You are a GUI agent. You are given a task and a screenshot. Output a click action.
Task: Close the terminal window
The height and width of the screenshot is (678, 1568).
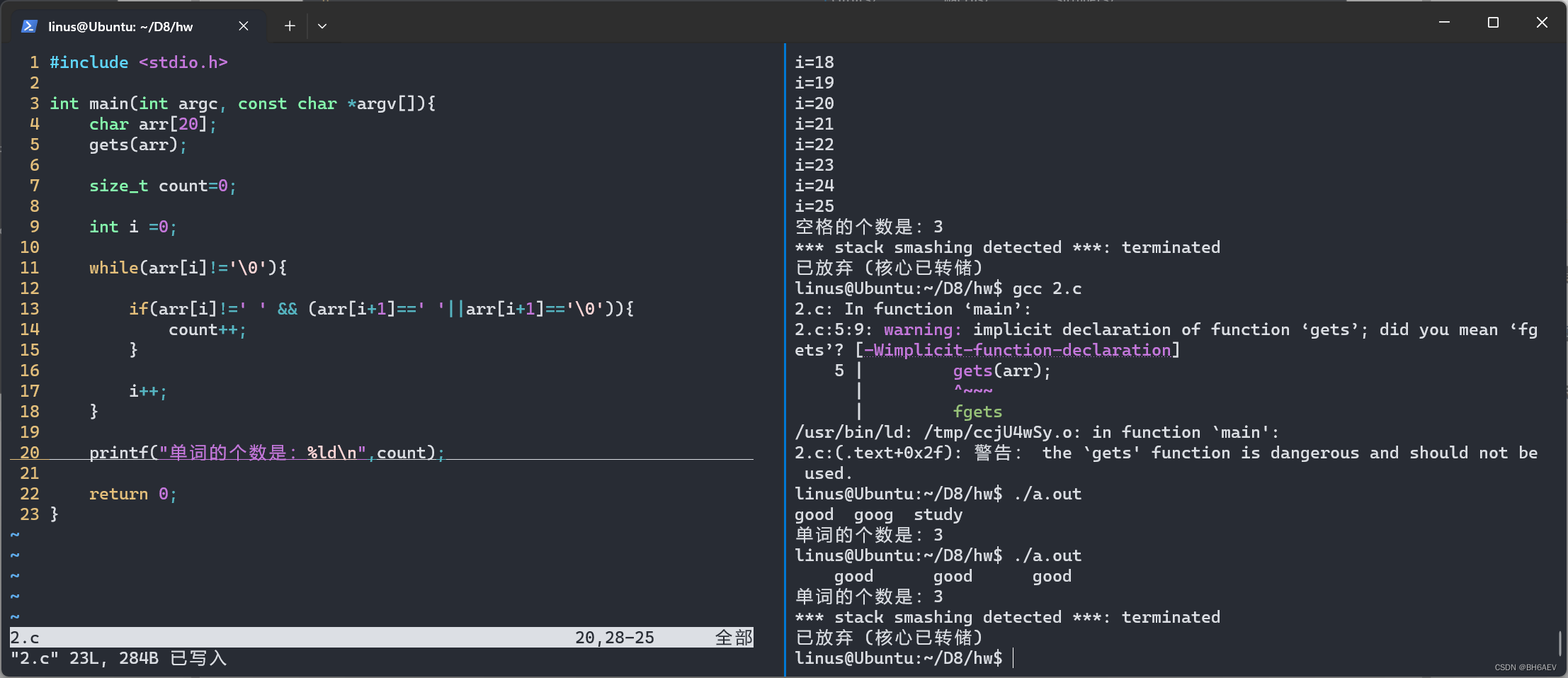coord(1542,23)
